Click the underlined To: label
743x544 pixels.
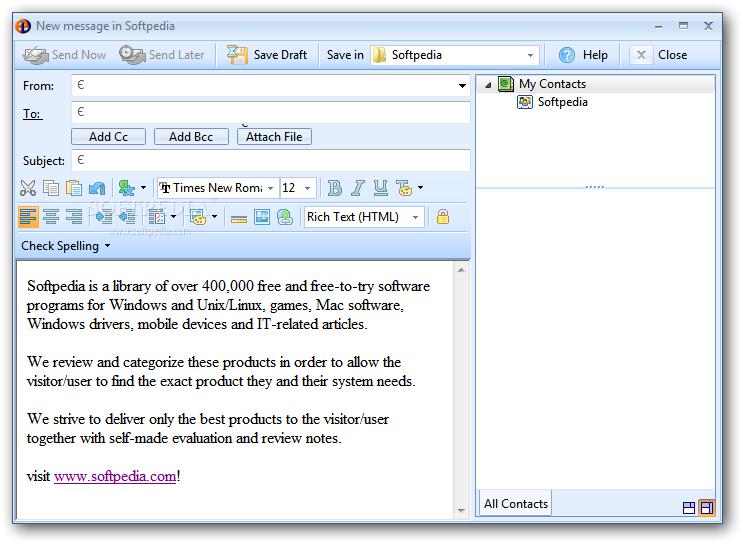[32, 114]
